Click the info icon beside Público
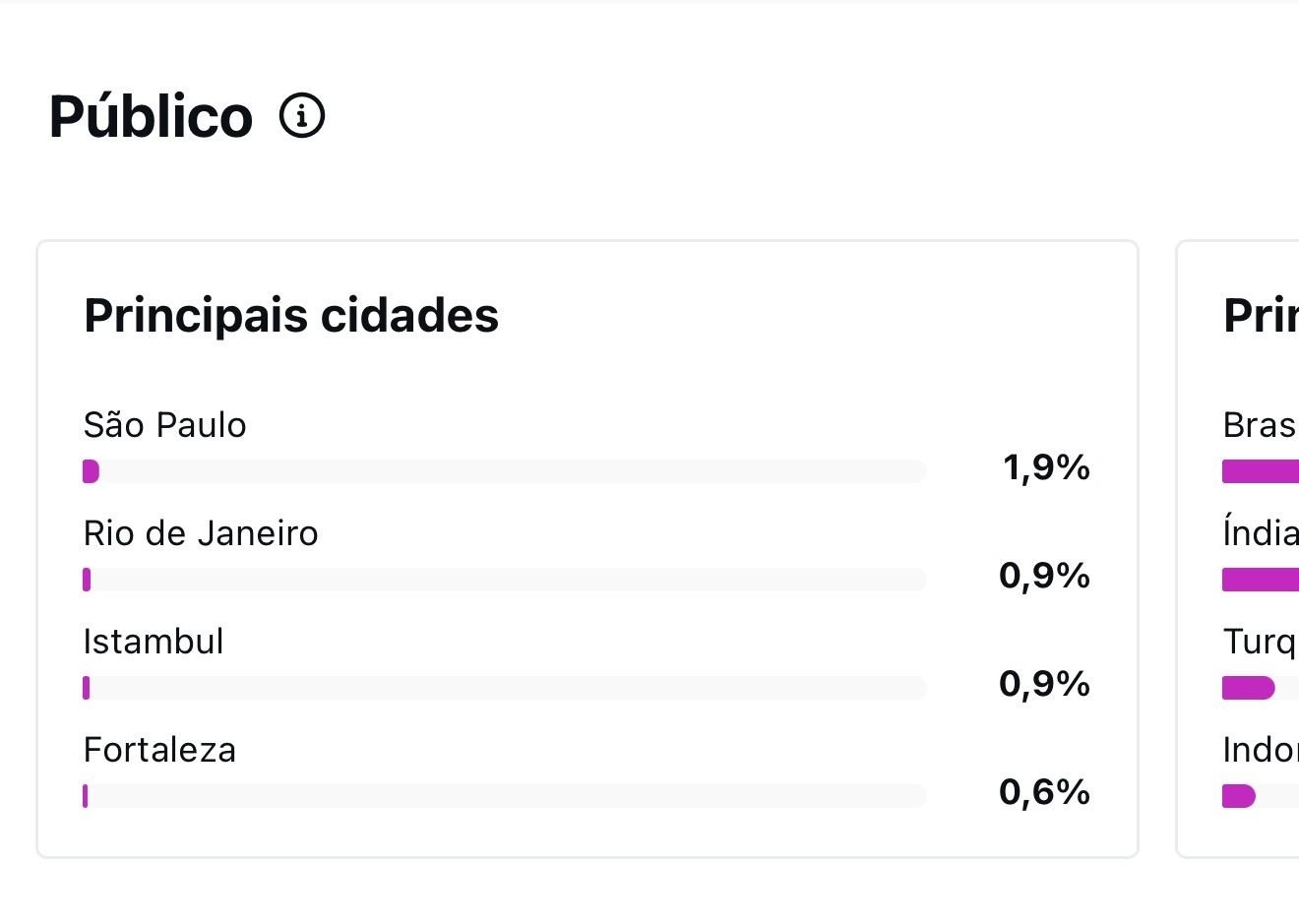Viewport: 1299px width, 924px height. click(302, 116)
